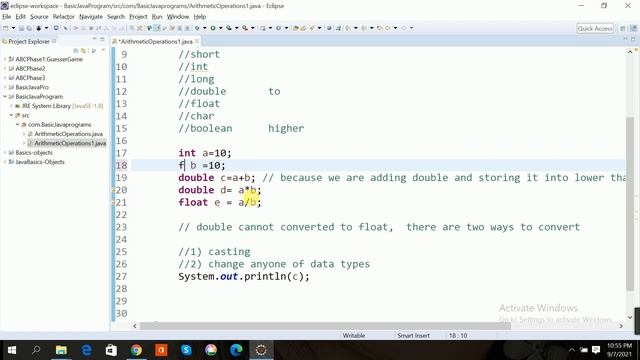This screenshot has width=640, height=360.
Task: Open Google Chrome from the taskbar
Action: click(x=136, y=350)
